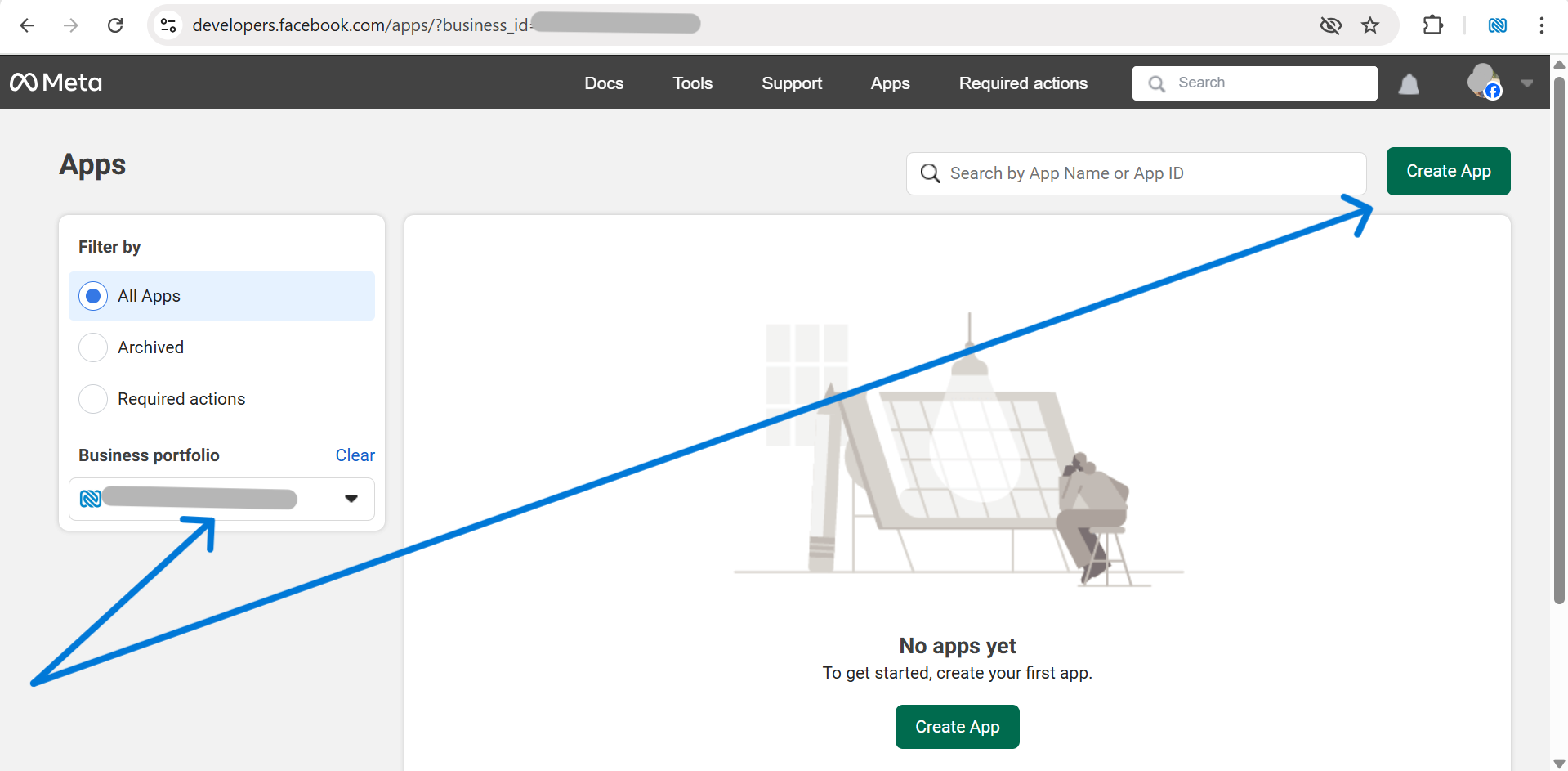The width and height of the screenshot is (1568, 771).
Task: Switch to the Tools section
Action: [692, 83]
